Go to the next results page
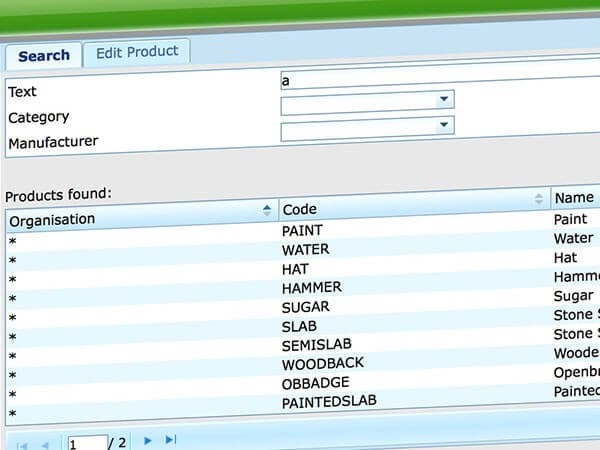This screenshot has width=600, height=450. pyautogui.click(x=147, y=441)
